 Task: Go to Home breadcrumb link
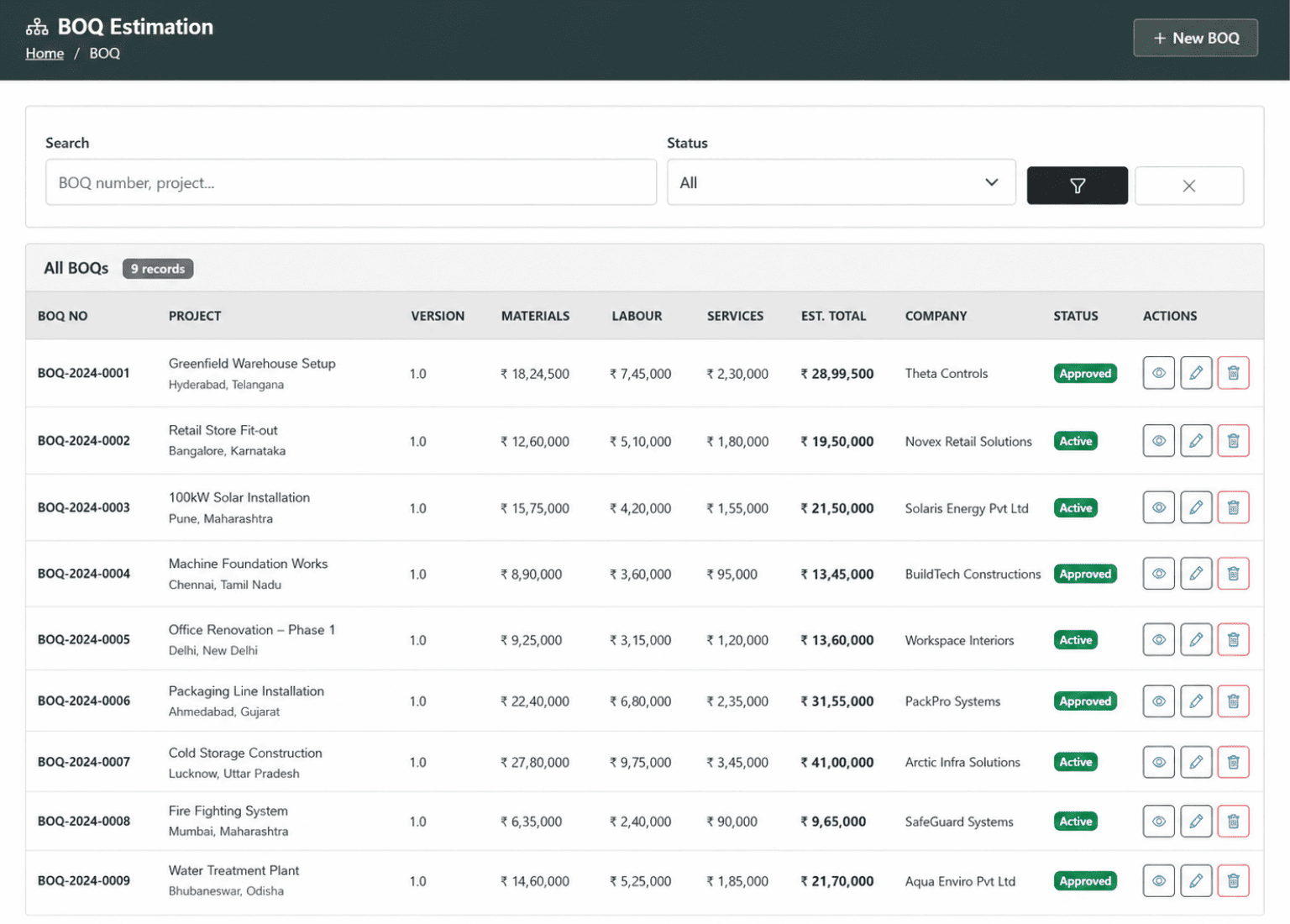45,53
